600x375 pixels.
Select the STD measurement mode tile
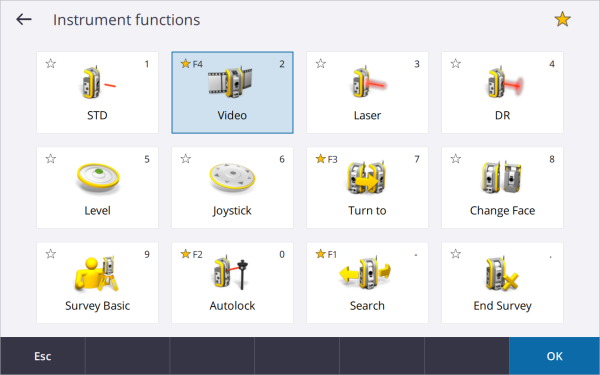97,93
